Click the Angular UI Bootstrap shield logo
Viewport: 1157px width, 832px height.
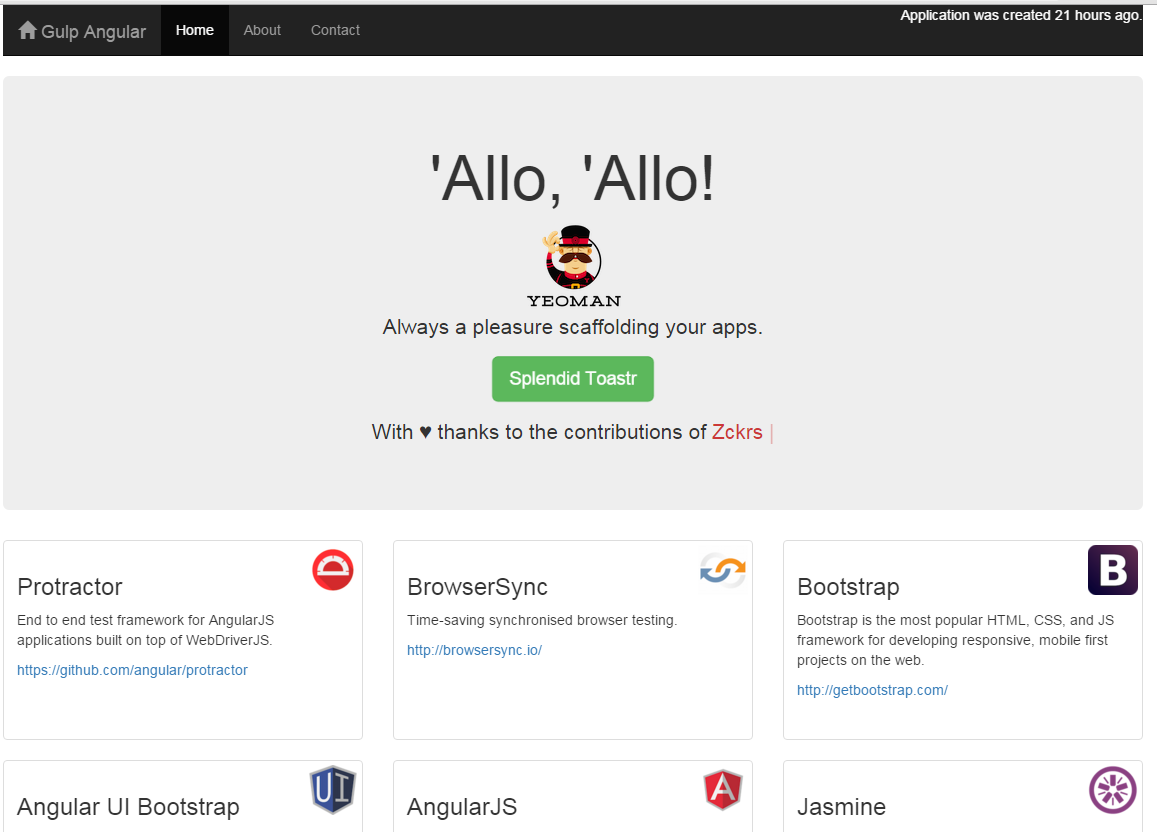click(x=333, y=789)
